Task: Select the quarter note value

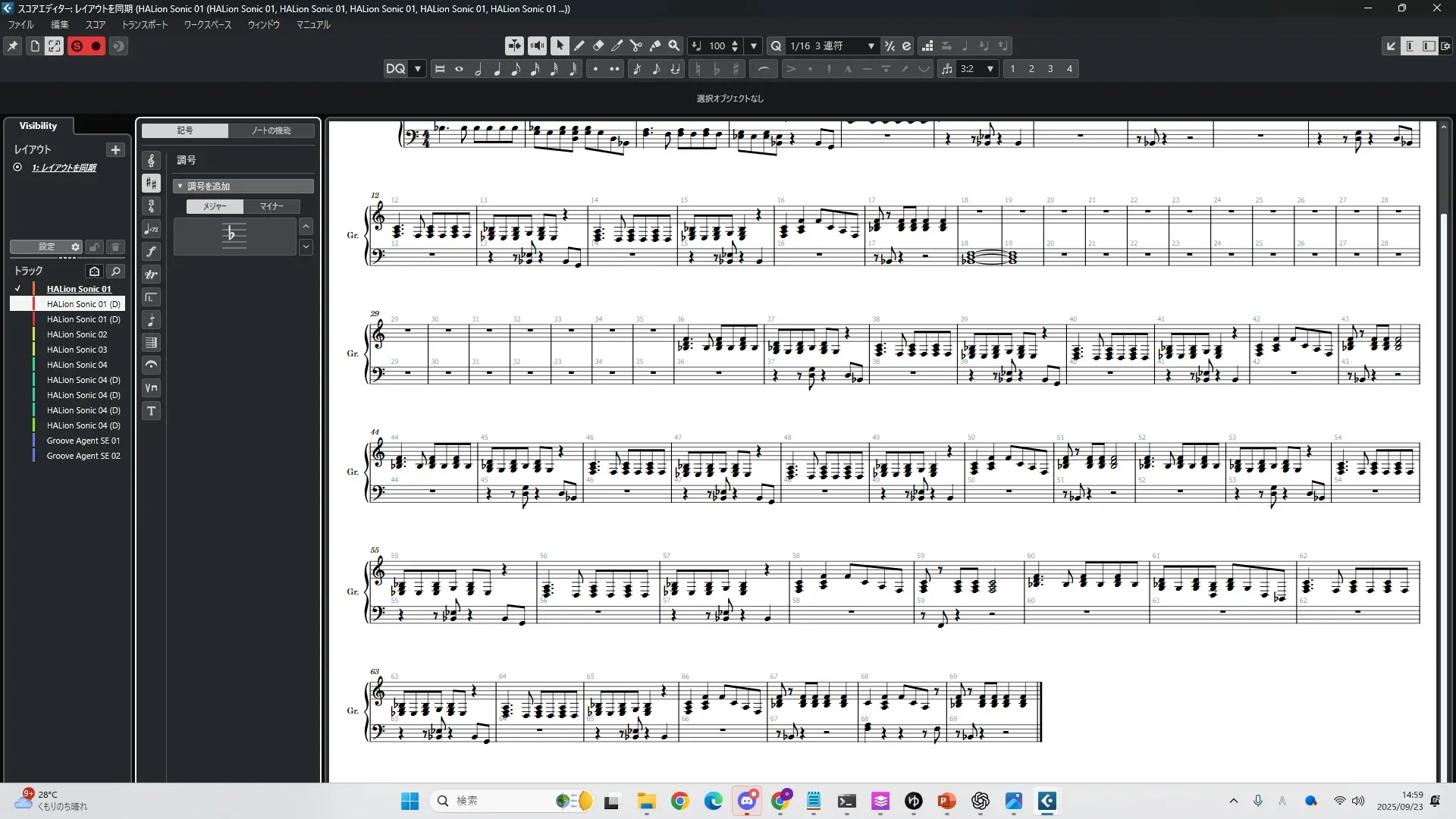Action: [x=497, y=69]
